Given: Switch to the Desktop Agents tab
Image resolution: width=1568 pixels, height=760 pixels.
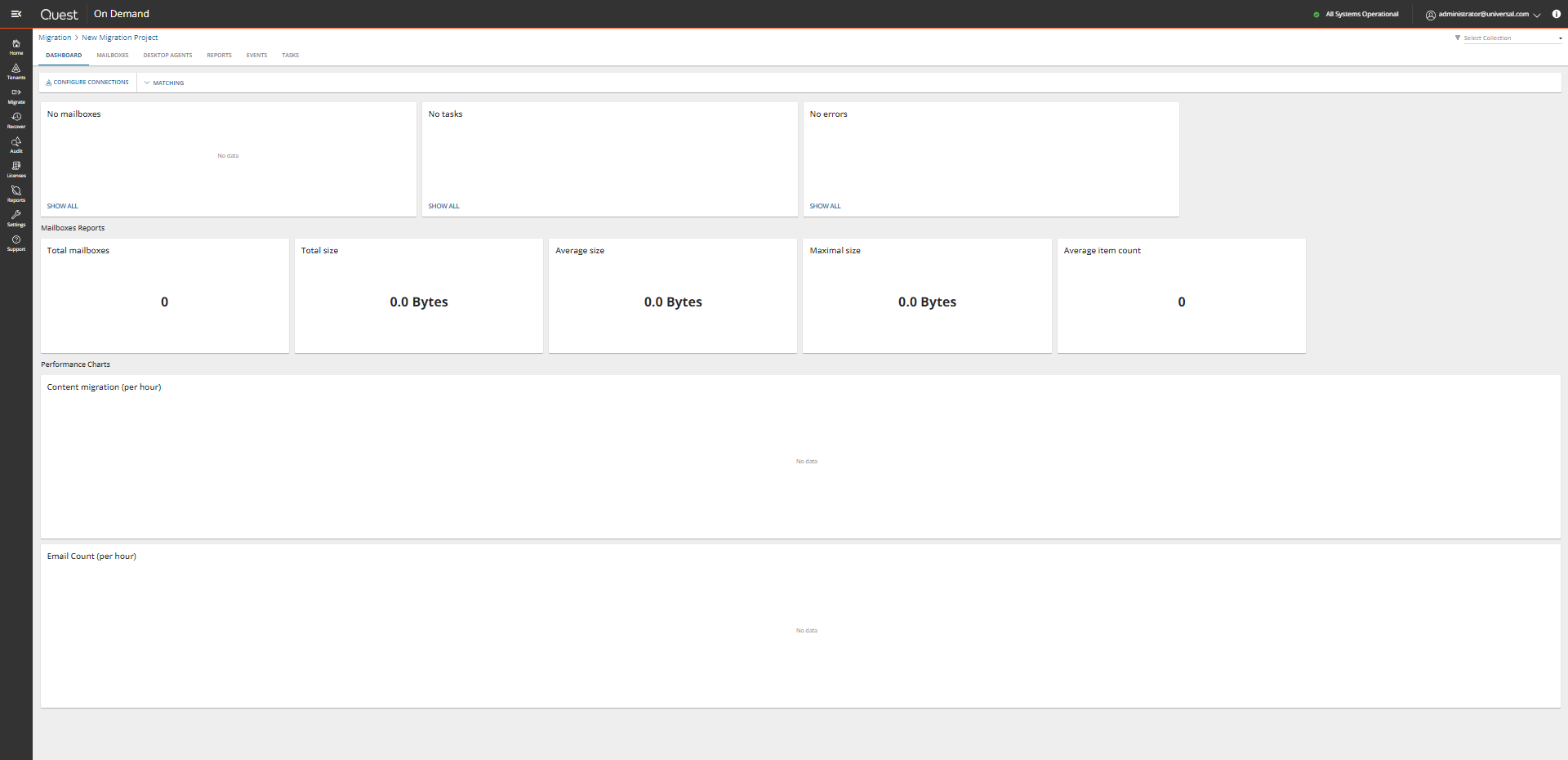Looking at the screenshot, I should (x=167, y=56).
